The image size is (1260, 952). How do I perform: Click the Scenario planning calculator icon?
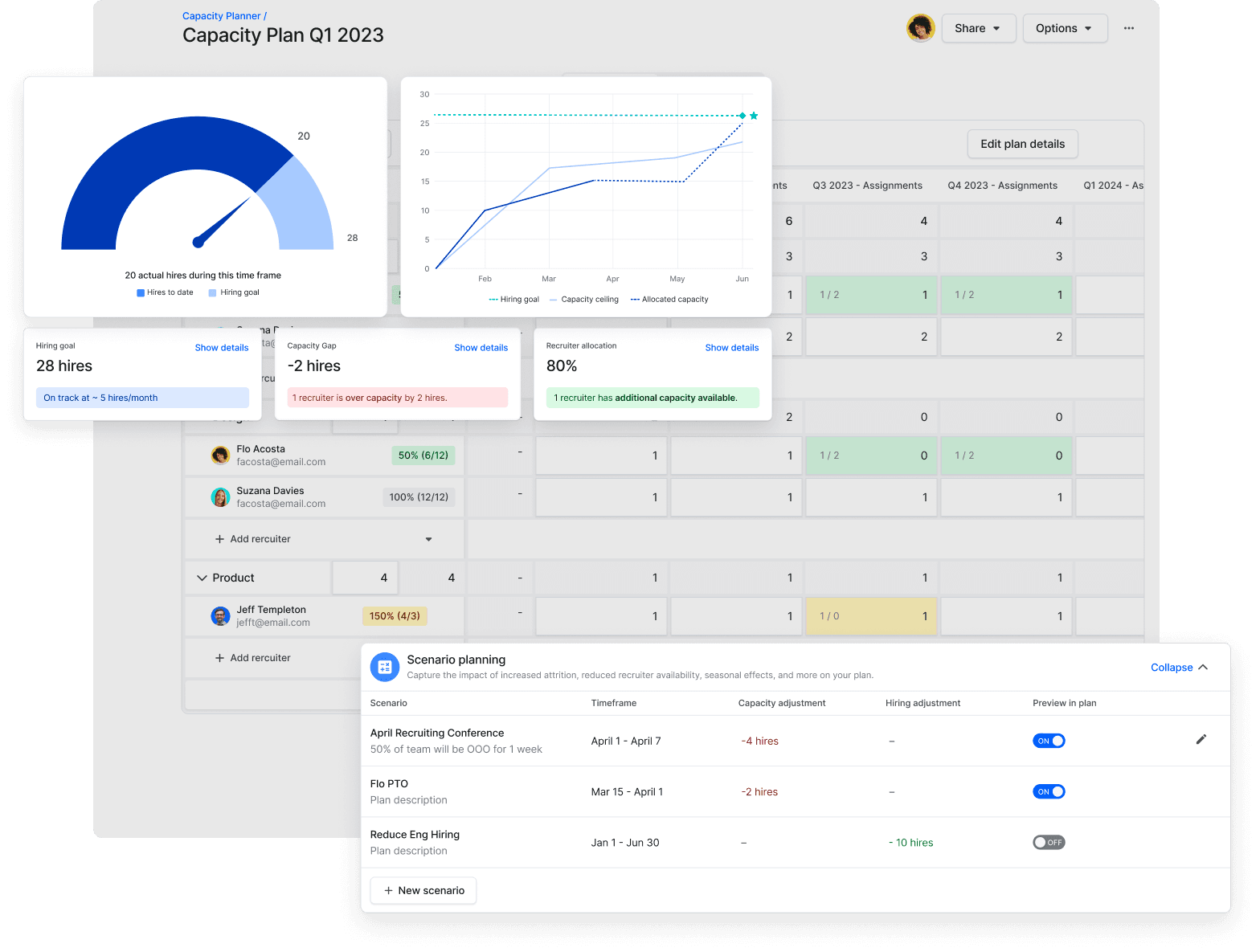[x=385, y=667]
